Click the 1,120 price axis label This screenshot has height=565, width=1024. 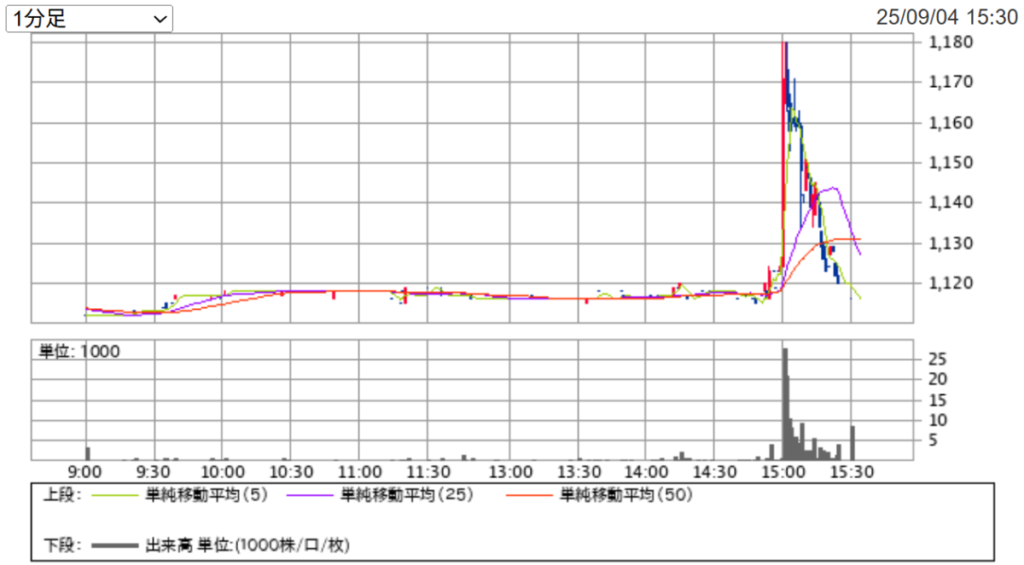coord(951,283)
